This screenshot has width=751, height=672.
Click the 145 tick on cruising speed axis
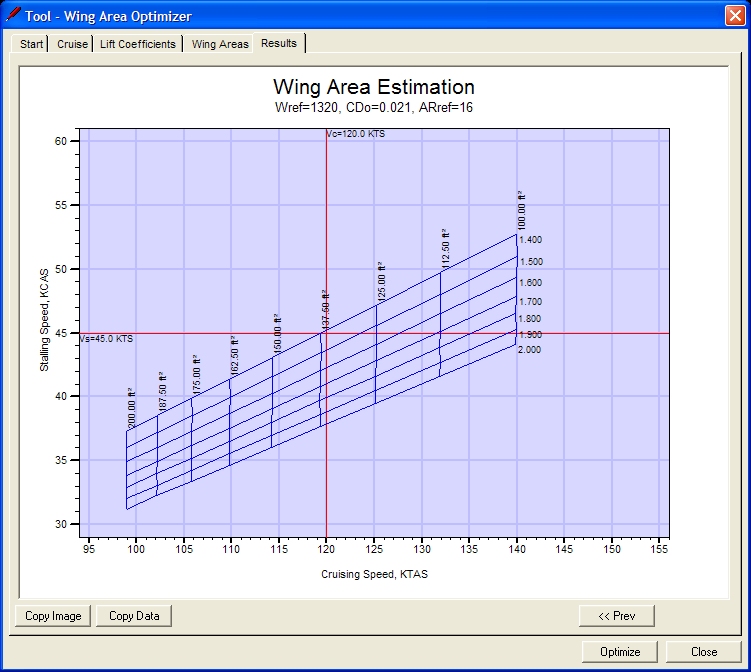(x=564, y=549)
